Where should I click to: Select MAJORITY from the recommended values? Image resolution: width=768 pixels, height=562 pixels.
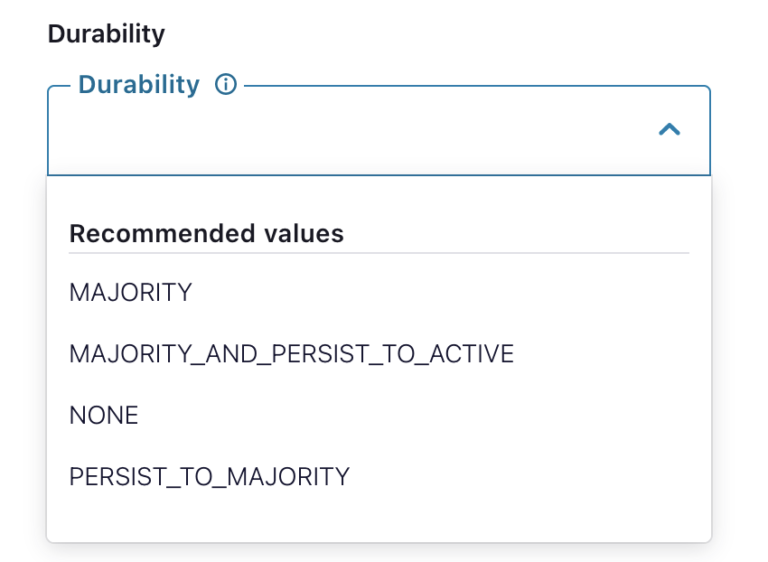tap(130, 293)
